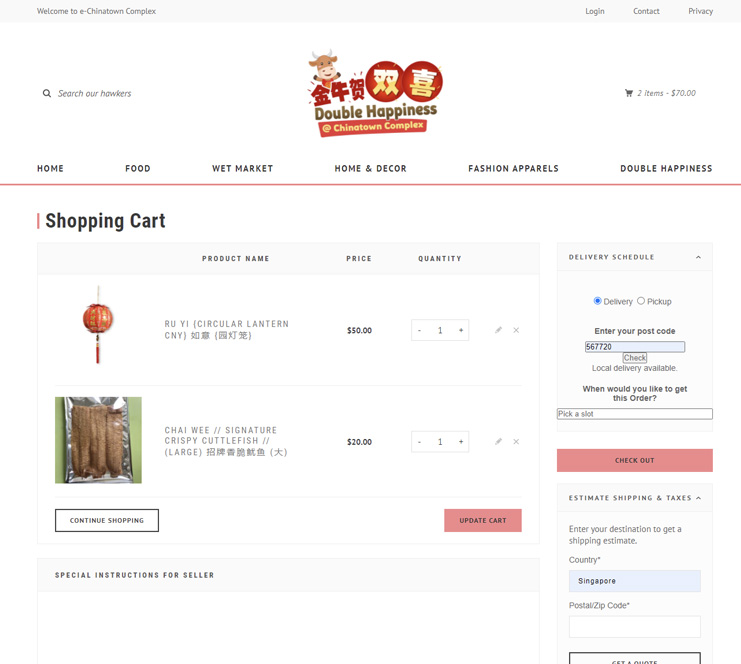Remove the Crispy Cuttlefish item from cart
Viewport: 741px width, 664px height.
(x=516, y=441)
